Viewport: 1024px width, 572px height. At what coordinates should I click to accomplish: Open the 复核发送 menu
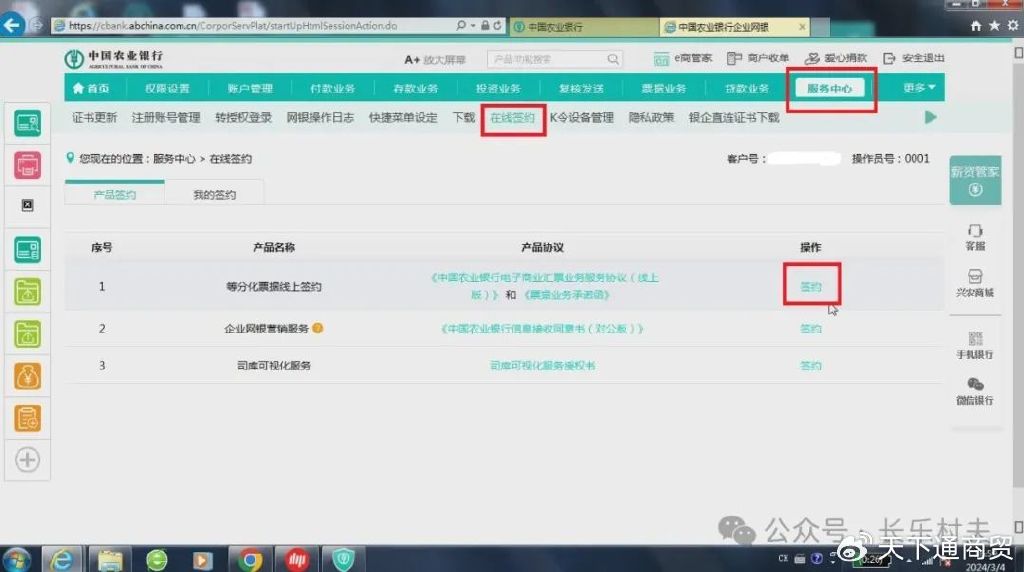pyautogui.click(x=581, y=88)
